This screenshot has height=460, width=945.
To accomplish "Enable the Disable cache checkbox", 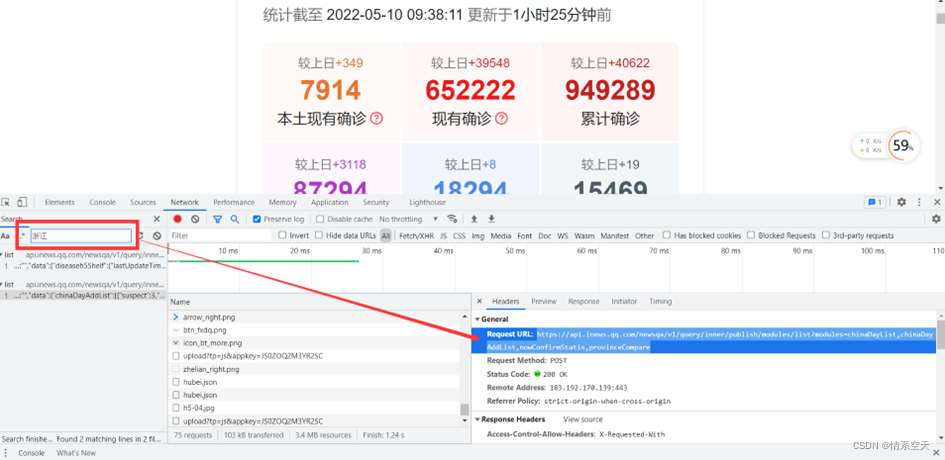I will 321,219.
